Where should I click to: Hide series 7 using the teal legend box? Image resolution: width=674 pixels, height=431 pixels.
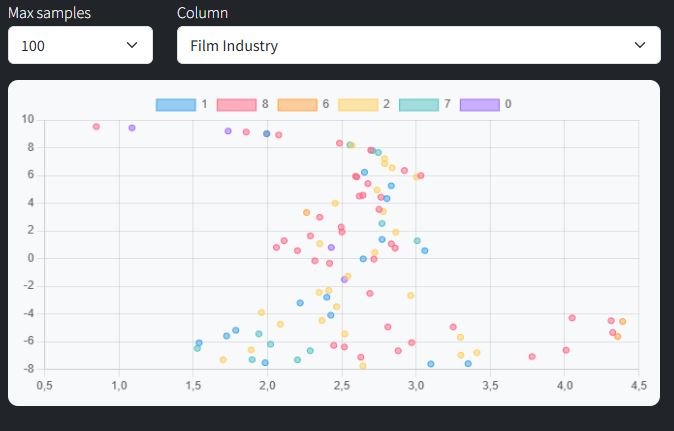tap(418, 104)
